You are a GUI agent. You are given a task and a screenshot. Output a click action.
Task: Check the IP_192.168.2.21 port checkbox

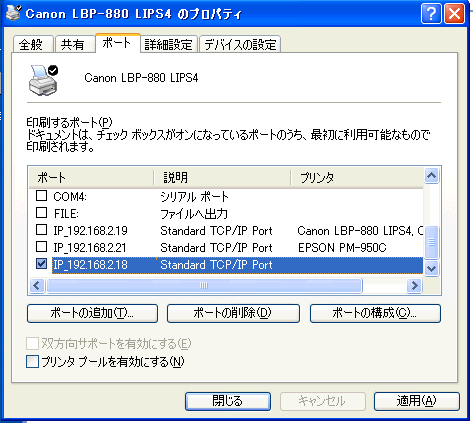[41, 247]
